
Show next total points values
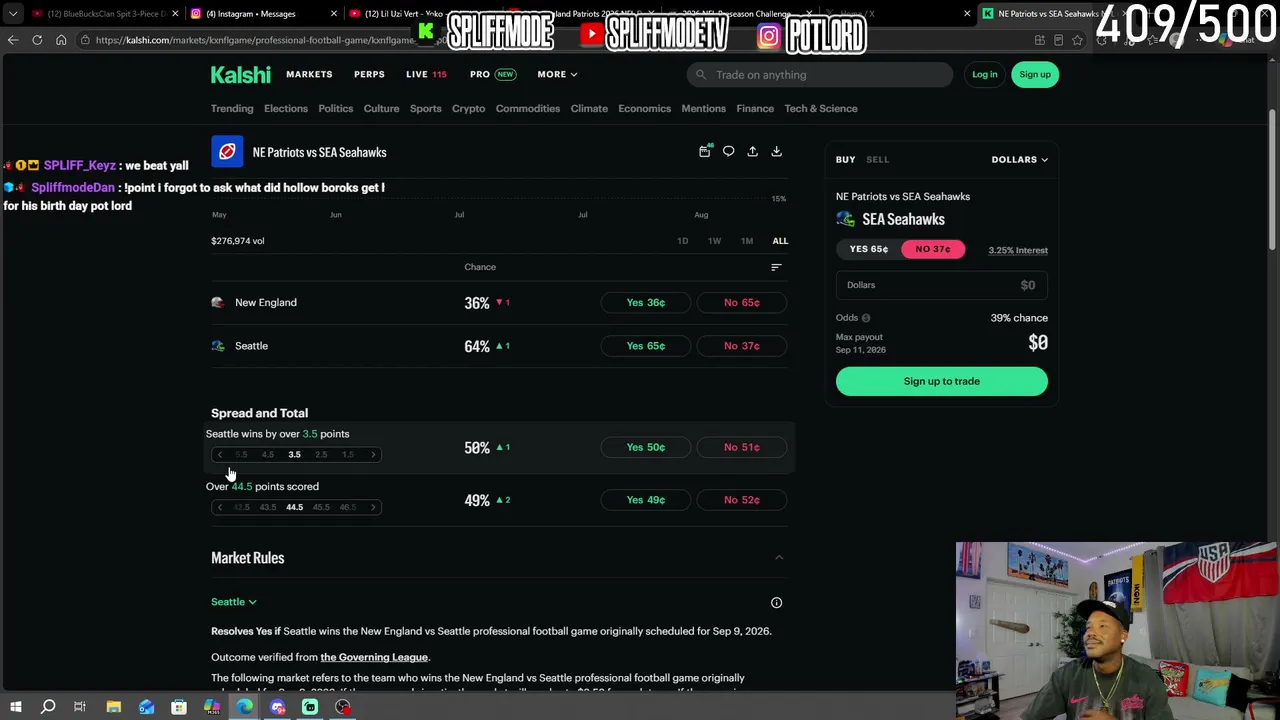[x=373, y=507]
